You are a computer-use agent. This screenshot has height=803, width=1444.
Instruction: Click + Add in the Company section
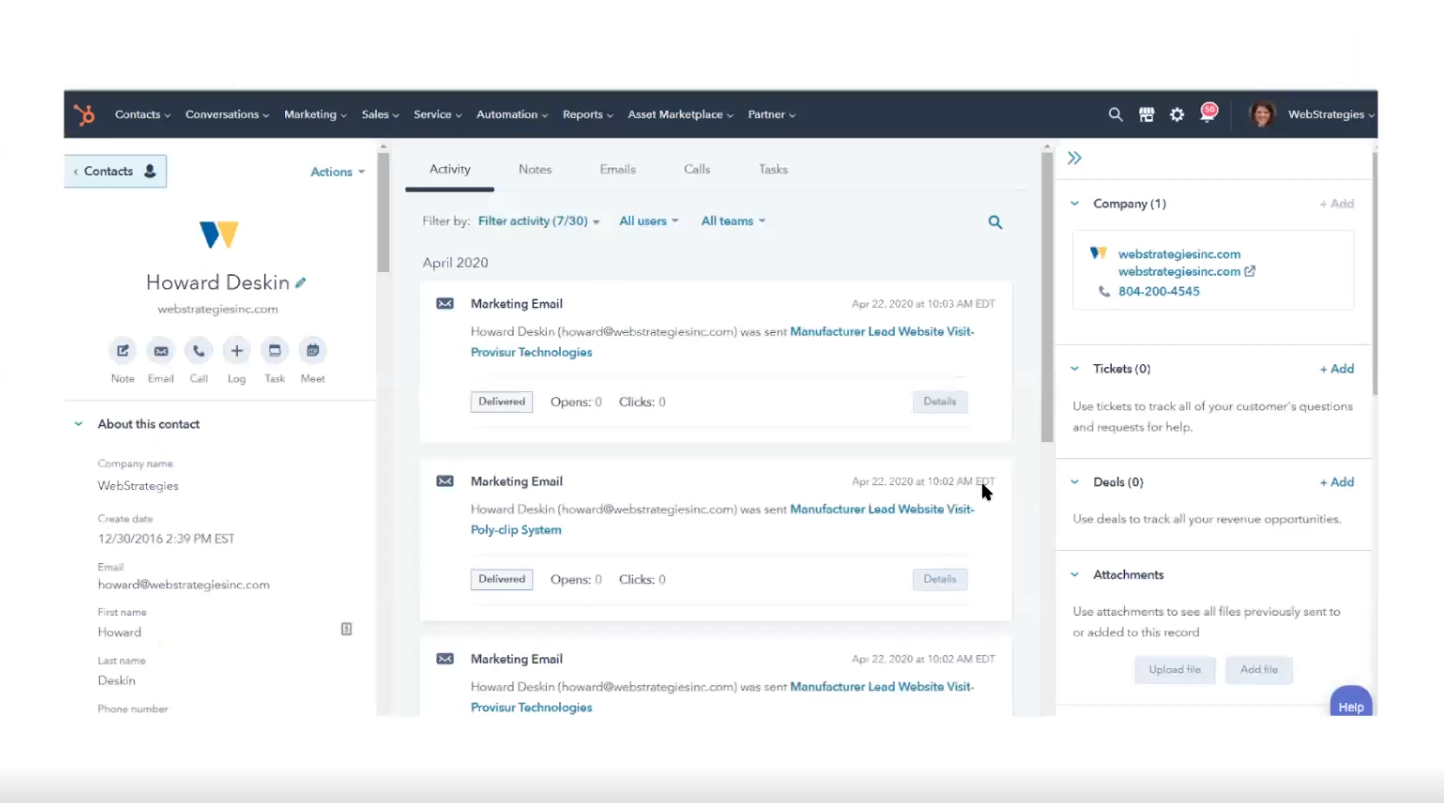[x=1337, y=204]
